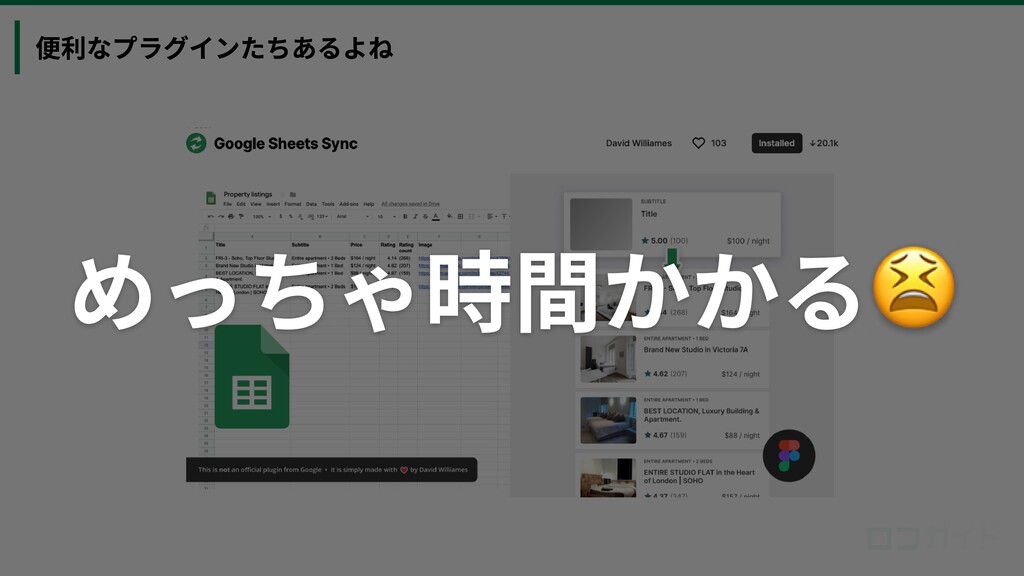Toggle bold formatting in Sheets toolbar
Image resolution: width=1024 pixels, height=576 pixels.
pyautogui.click(x=405, y=216)
